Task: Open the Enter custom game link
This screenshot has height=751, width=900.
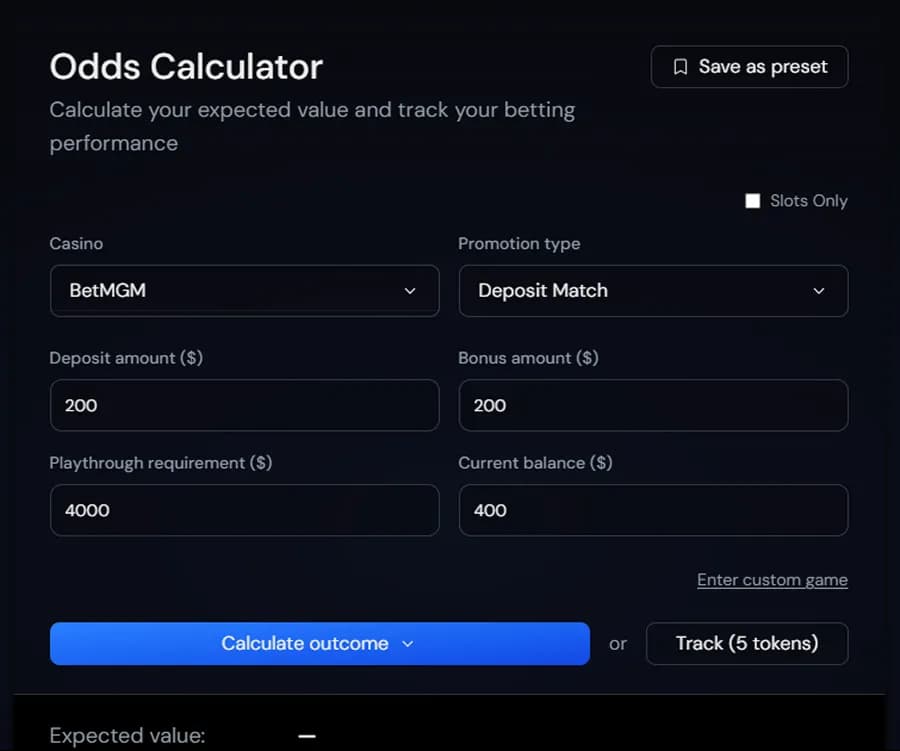Action: pyautogui.click(x=772, y=579)
